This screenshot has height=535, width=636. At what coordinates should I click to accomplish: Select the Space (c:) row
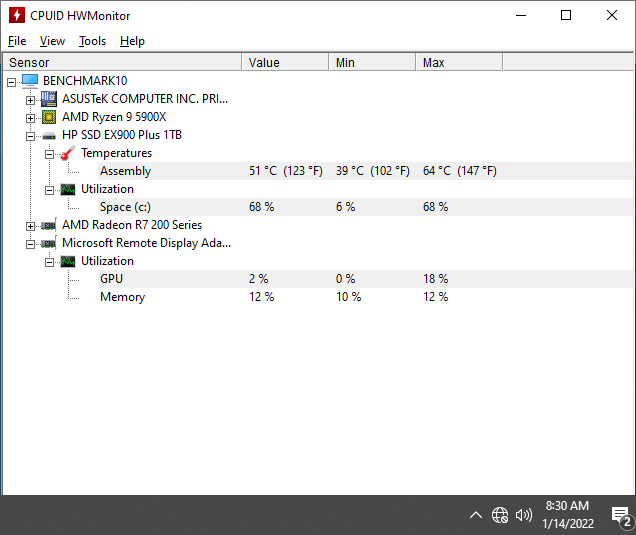[365, 207]
